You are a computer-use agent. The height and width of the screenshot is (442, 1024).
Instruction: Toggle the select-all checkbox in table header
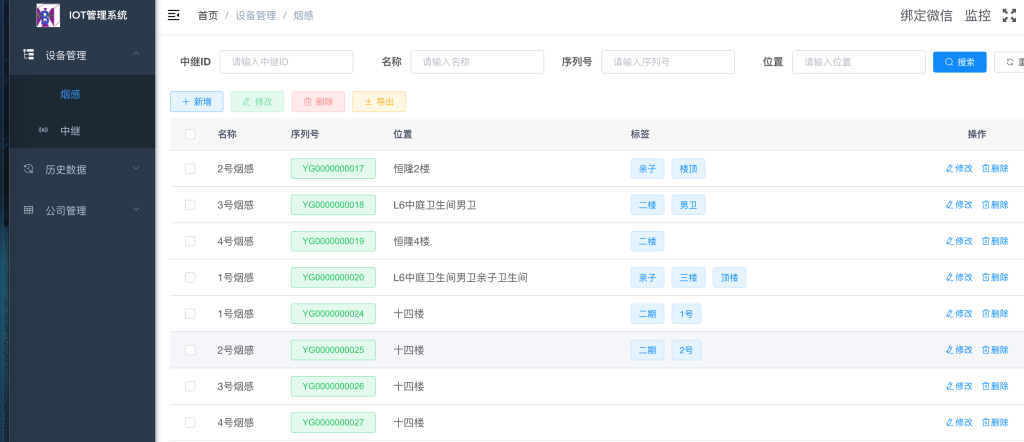tap(190, 134)
